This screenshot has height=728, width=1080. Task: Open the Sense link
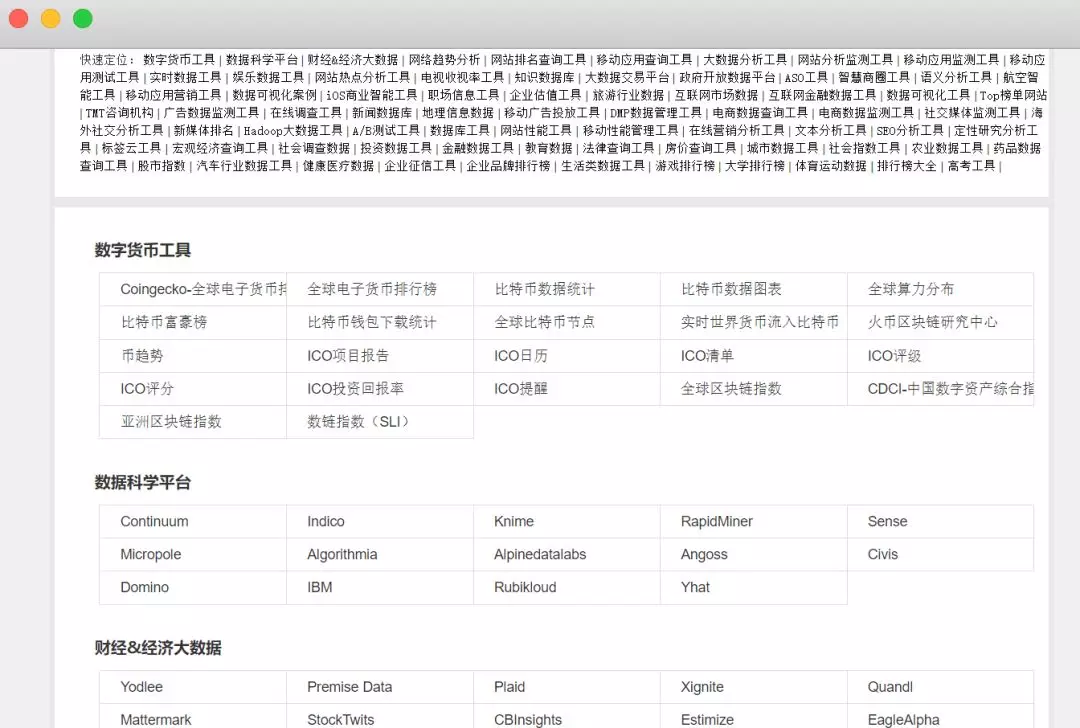click(x=887, y=521)
